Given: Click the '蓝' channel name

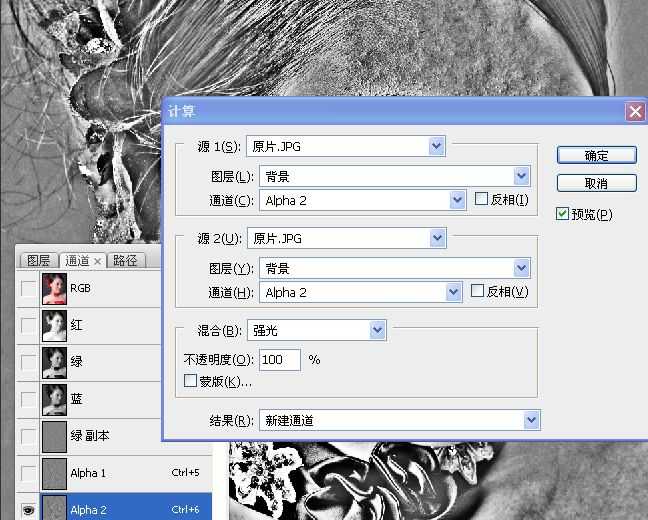Looking at the screenshot, I should point(76,399).
